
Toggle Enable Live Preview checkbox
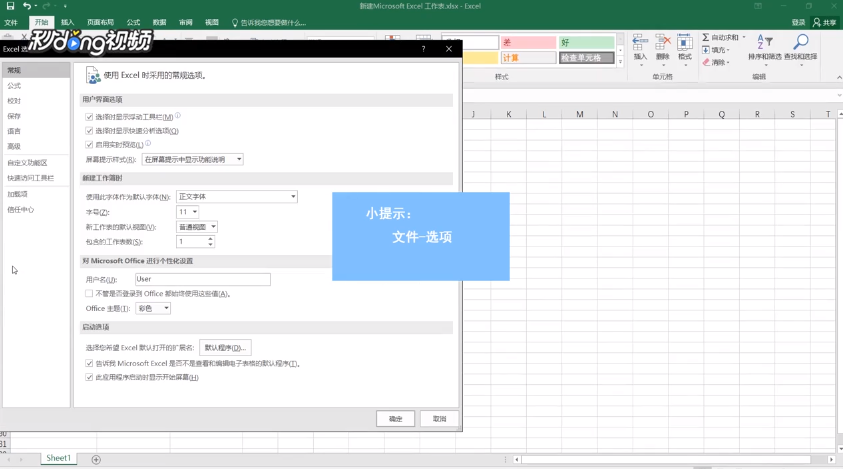(89, 145)
